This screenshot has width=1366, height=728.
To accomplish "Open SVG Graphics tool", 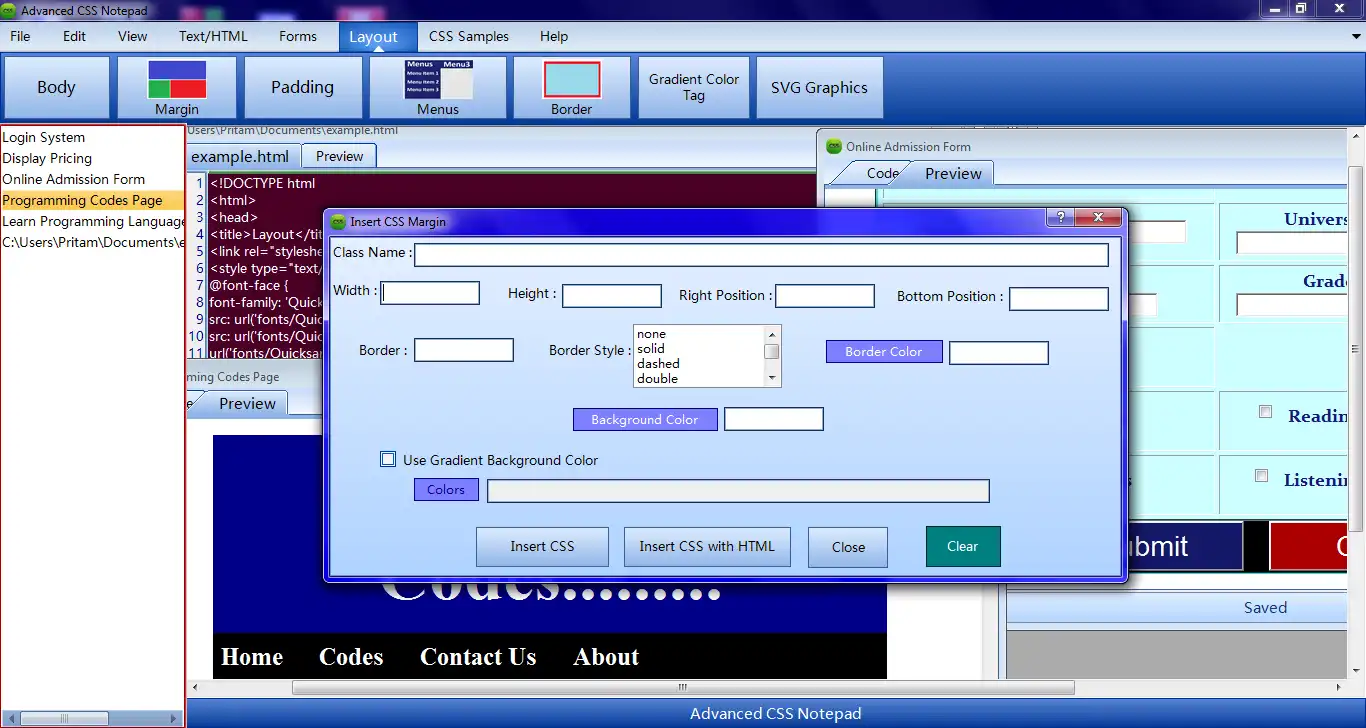I will 819,87.
